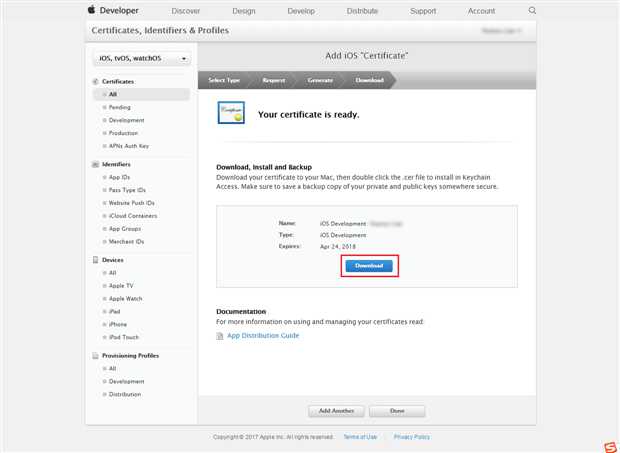This screenshot has width=620, height=453.
Task: Click the 'Apr 24, 2018' expiry date
Action: point(338,247)
